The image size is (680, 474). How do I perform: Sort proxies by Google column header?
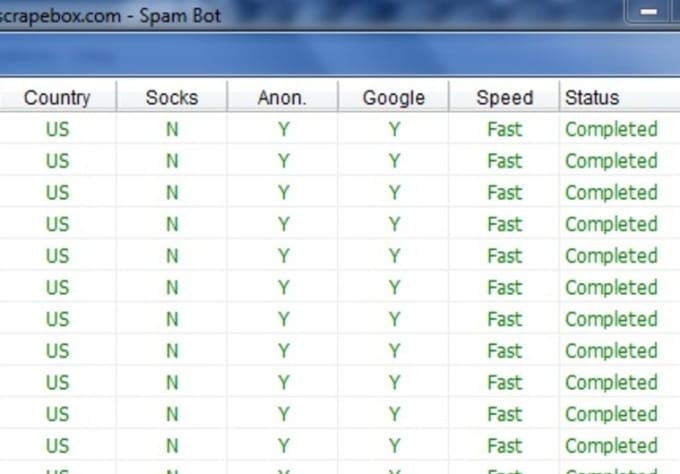point(393,97)
